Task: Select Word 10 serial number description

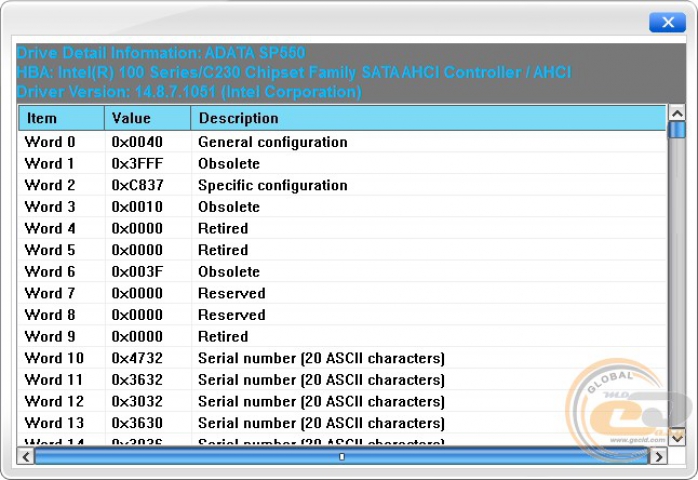Action: tap(321, 358)
